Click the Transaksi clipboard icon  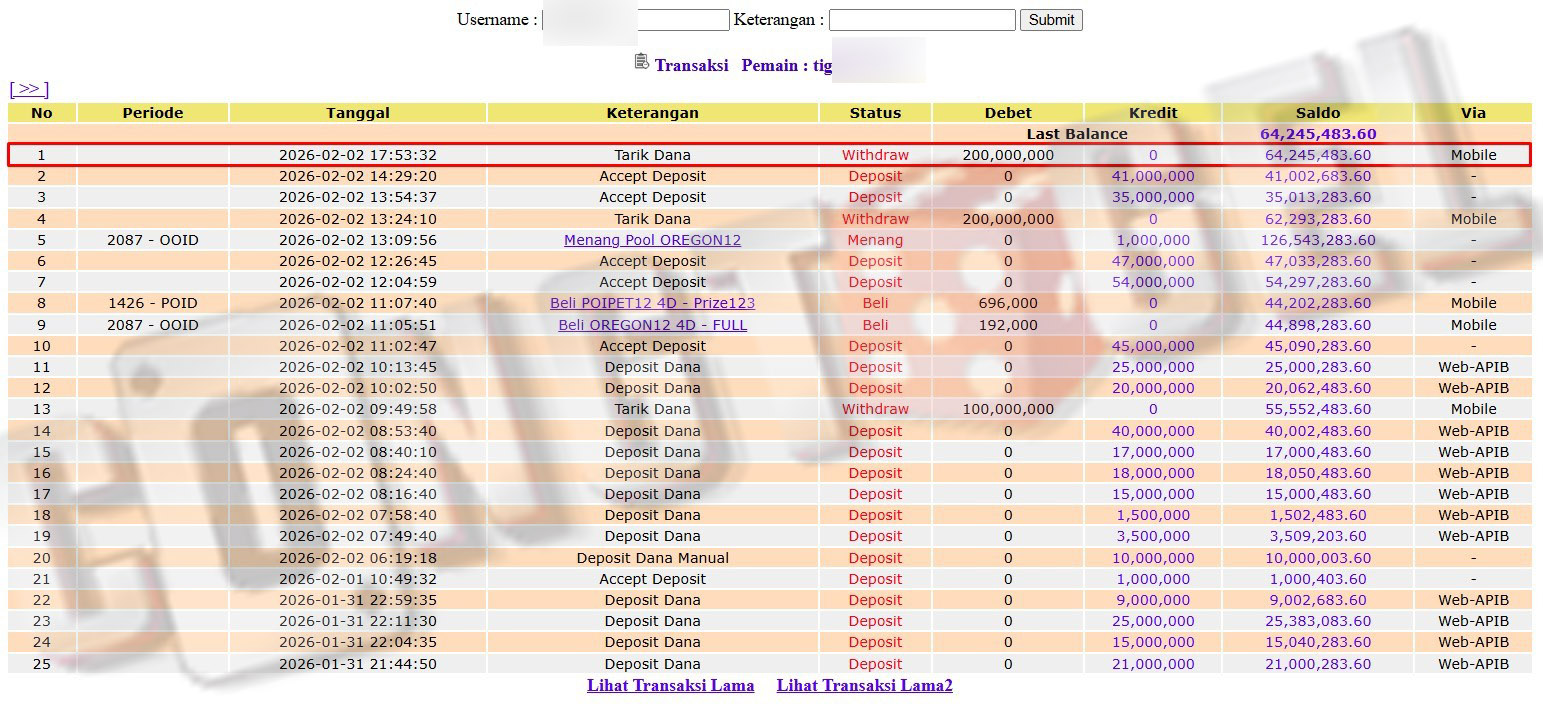(x=642, y=62)
